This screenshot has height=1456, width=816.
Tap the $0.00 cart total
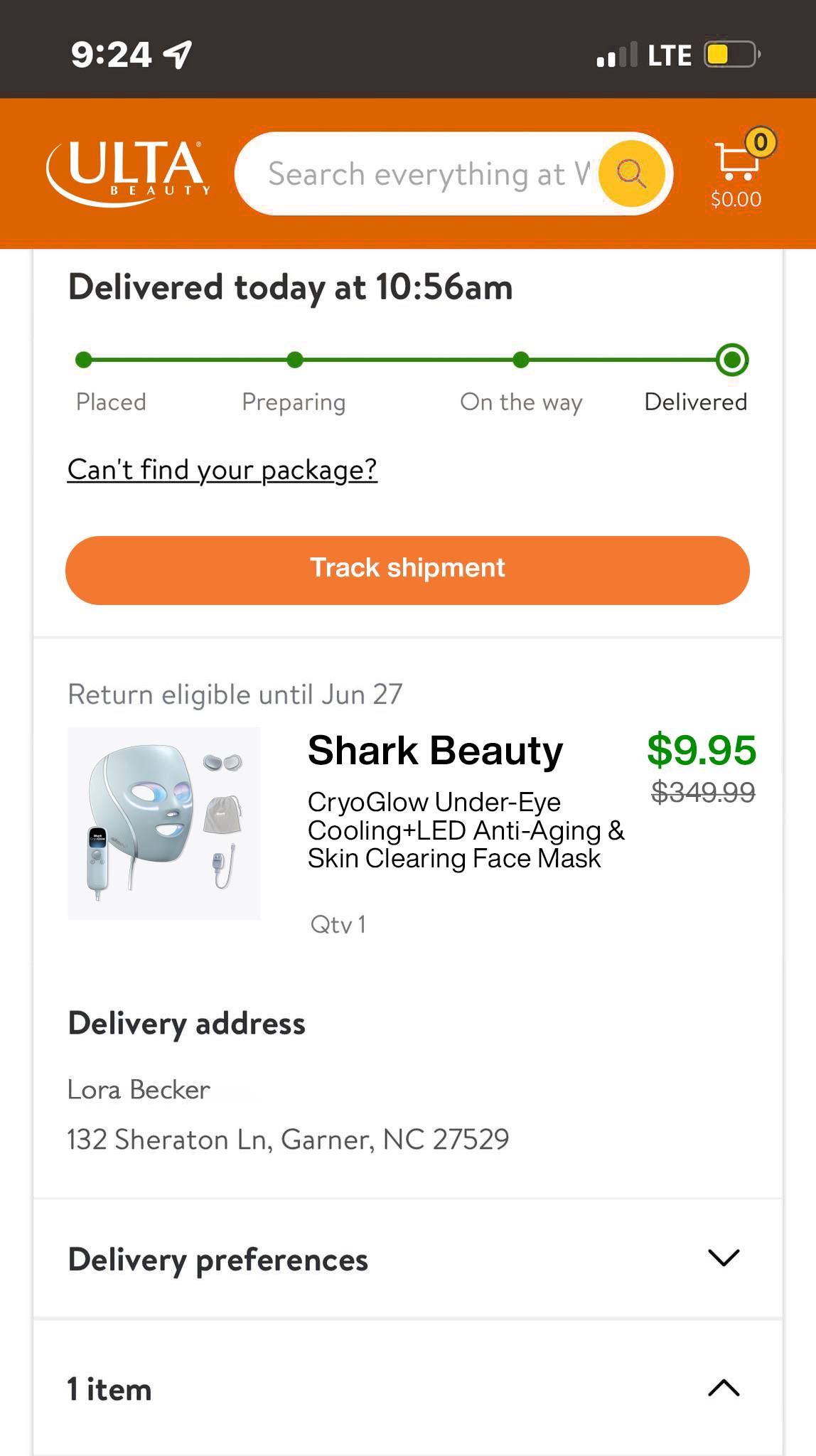click(736, 199)
